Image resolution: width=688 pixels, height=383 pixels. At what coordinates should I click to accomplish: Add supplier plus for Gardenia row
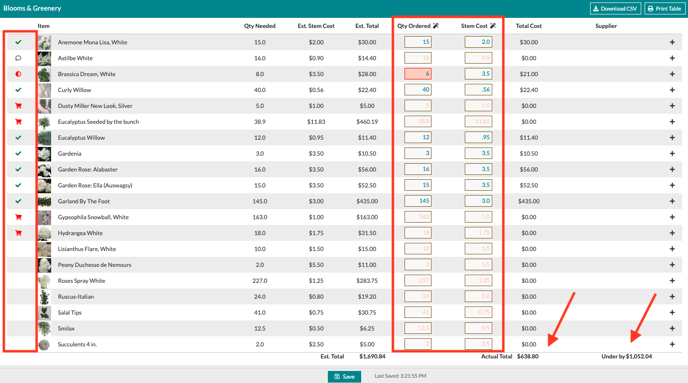pyautogui.click(x=672, y=153)
